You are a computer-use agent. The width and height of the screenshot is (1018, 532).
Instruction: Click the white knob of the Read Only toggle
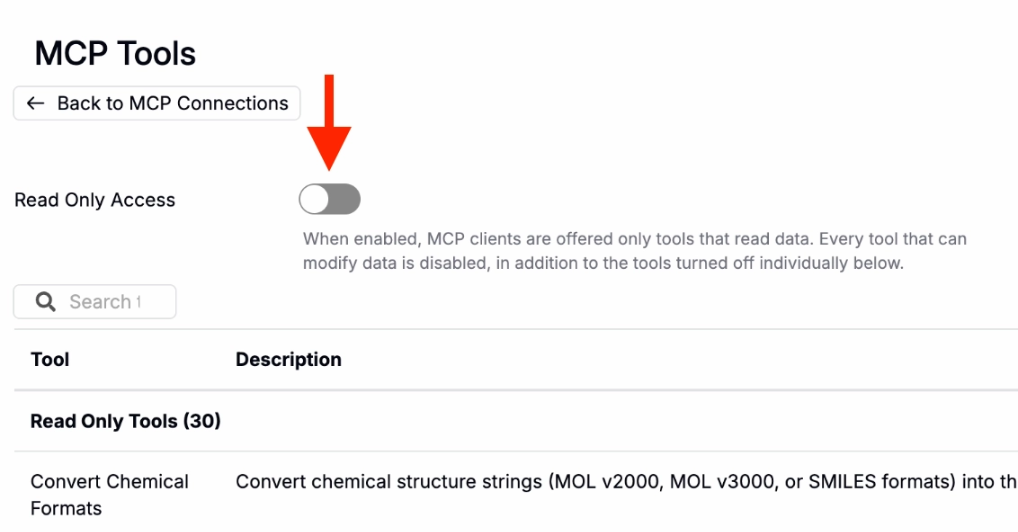(314, 199)
